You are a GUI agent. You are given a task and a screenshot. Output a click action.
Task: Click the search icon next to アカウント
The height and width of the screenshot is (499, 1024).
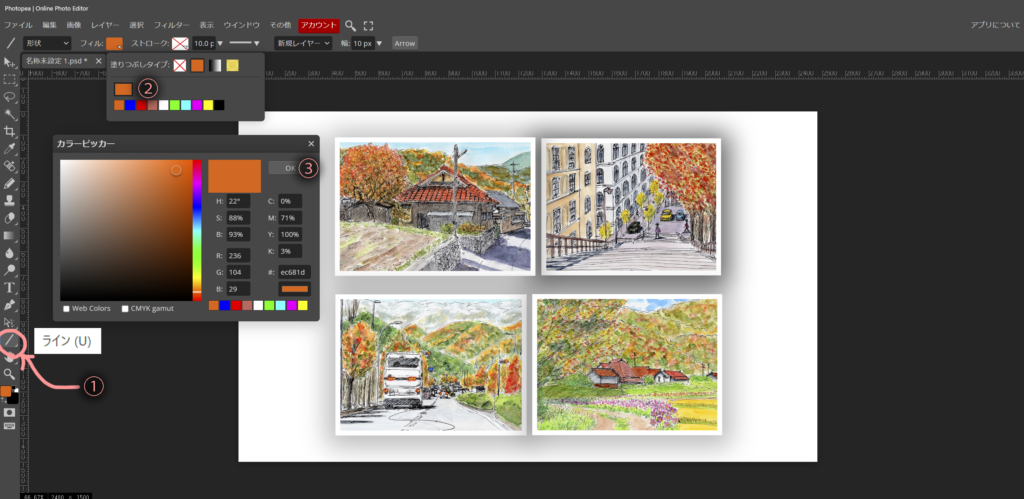351,25
